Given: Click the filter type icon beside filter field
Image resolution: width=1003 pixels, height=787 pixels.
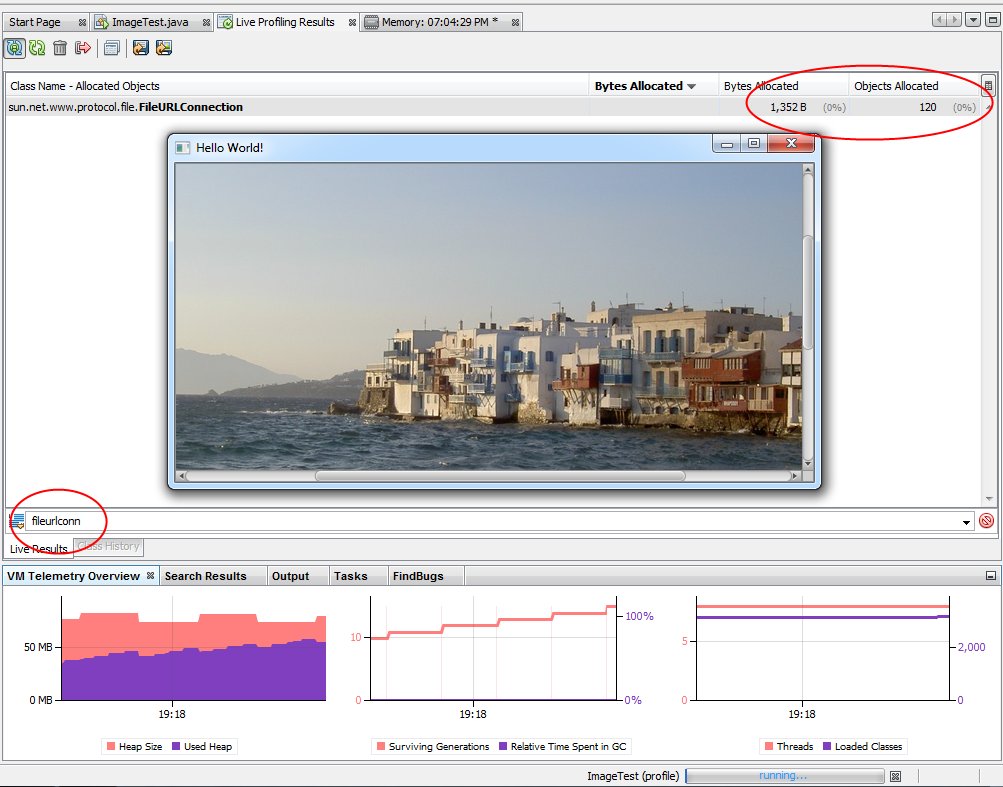Looking at the screenshot, I should click(x=17, y=521).
